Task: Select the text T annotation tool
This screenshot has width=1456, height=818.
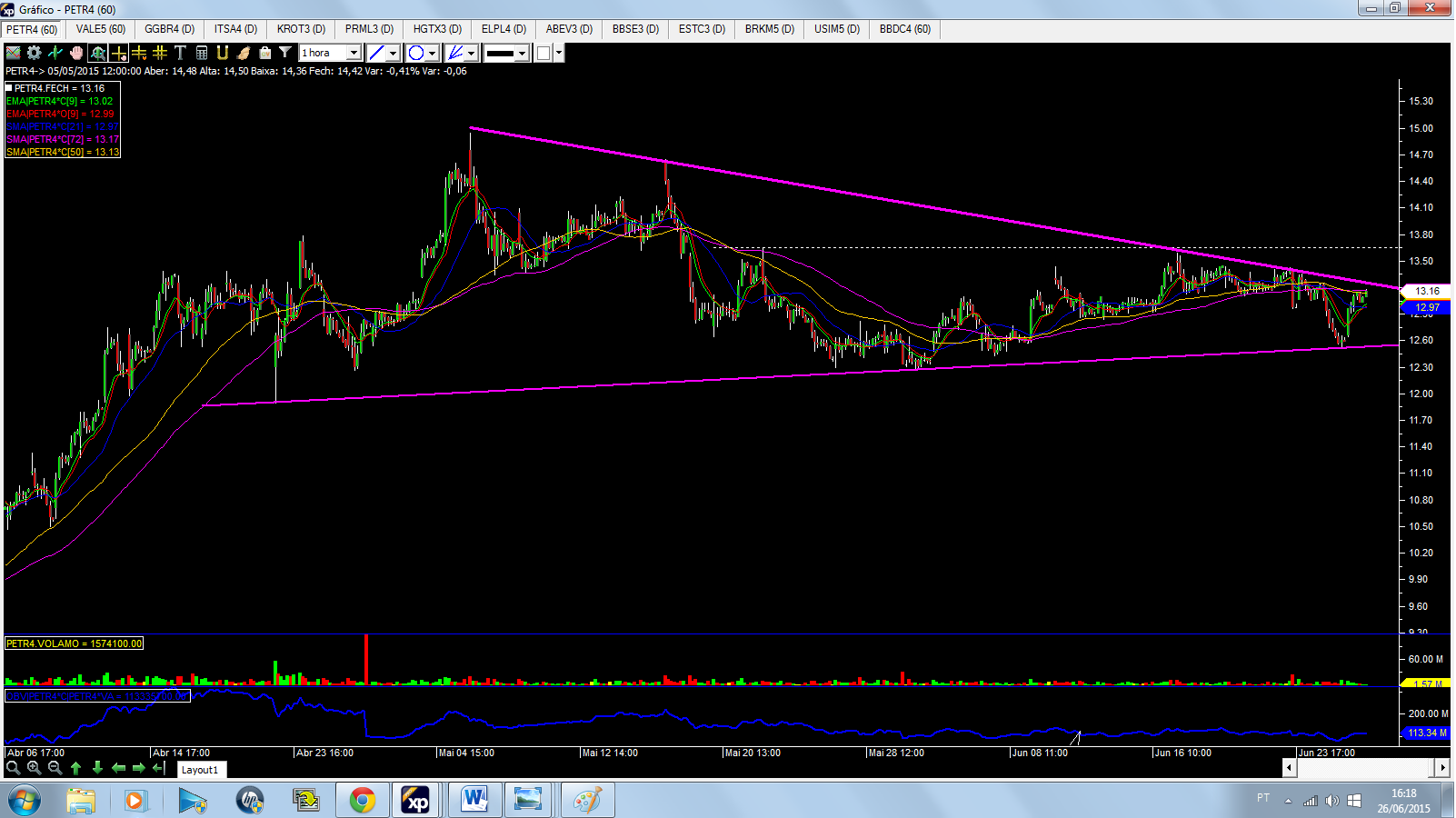Action: click(x=180, y=53)
